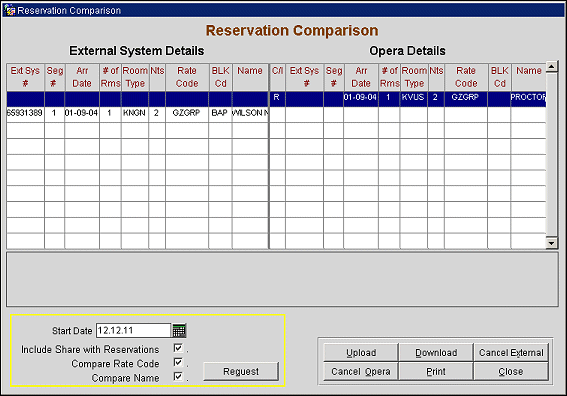Click into the Start Date field
The image size is (567, 396).
click(133, 330)
